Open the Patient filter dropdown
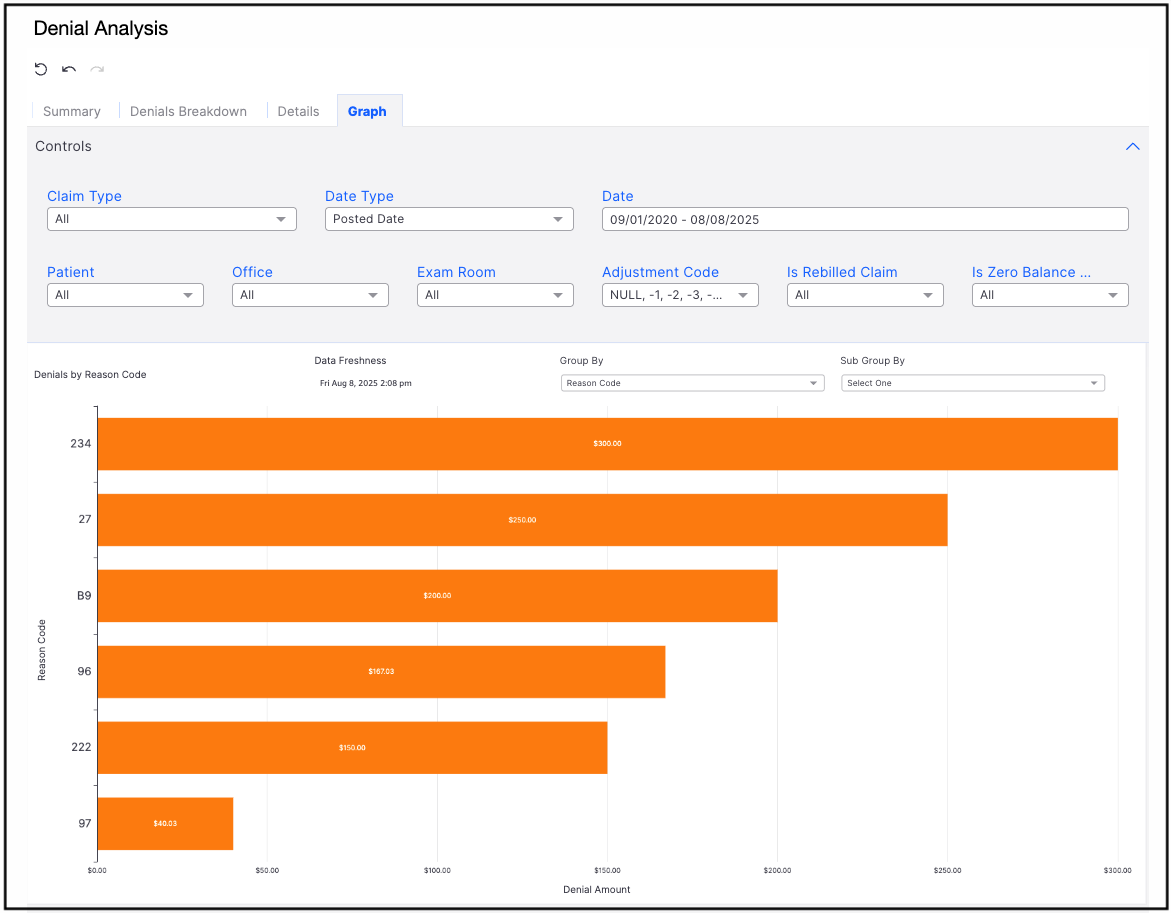Image resolution: width=1171 pixels, height=913 pixels. pos(125,295)
